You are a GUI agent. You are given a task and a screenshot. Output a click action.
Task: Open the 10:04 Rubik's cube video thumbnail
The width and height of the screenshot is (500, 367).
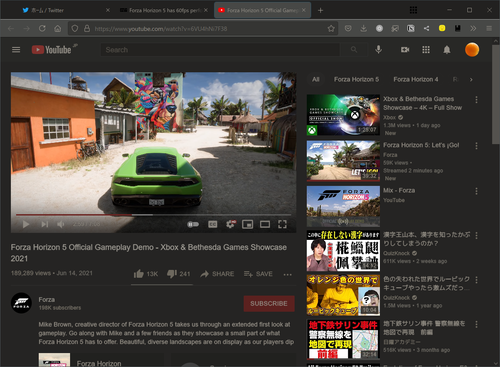tap(343, 295)
